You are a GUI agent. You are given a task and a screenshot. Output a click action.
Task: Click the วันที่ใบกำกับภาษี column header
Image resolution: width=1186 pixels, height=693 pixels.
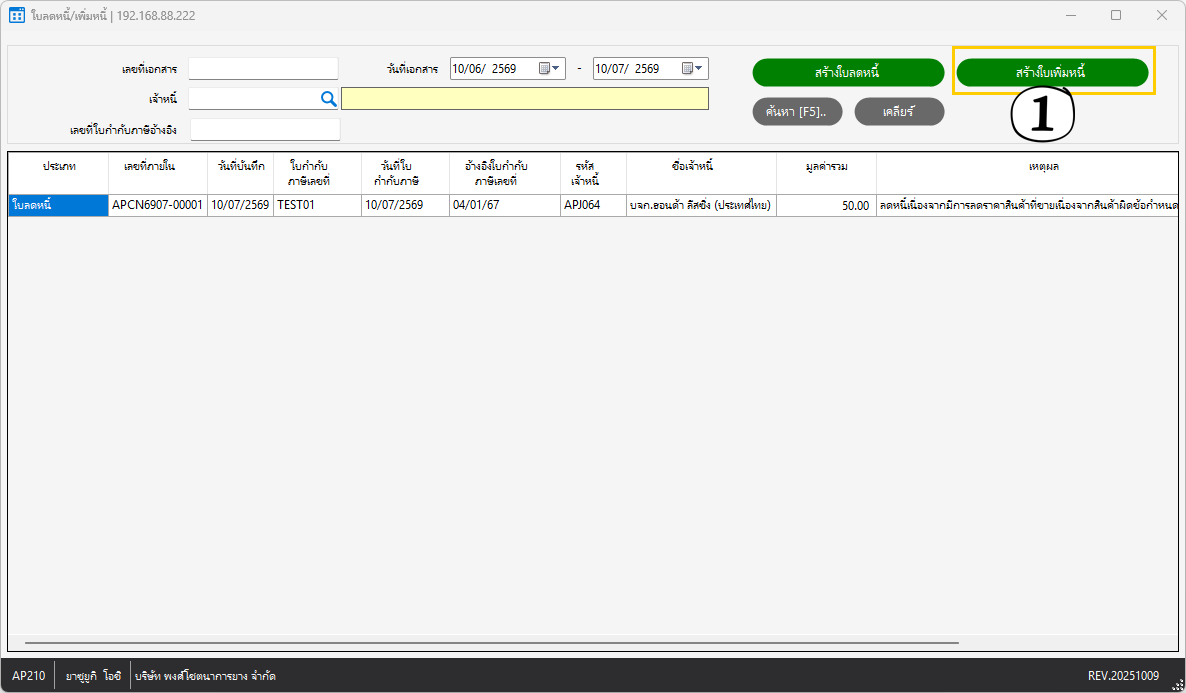point(405,173)
